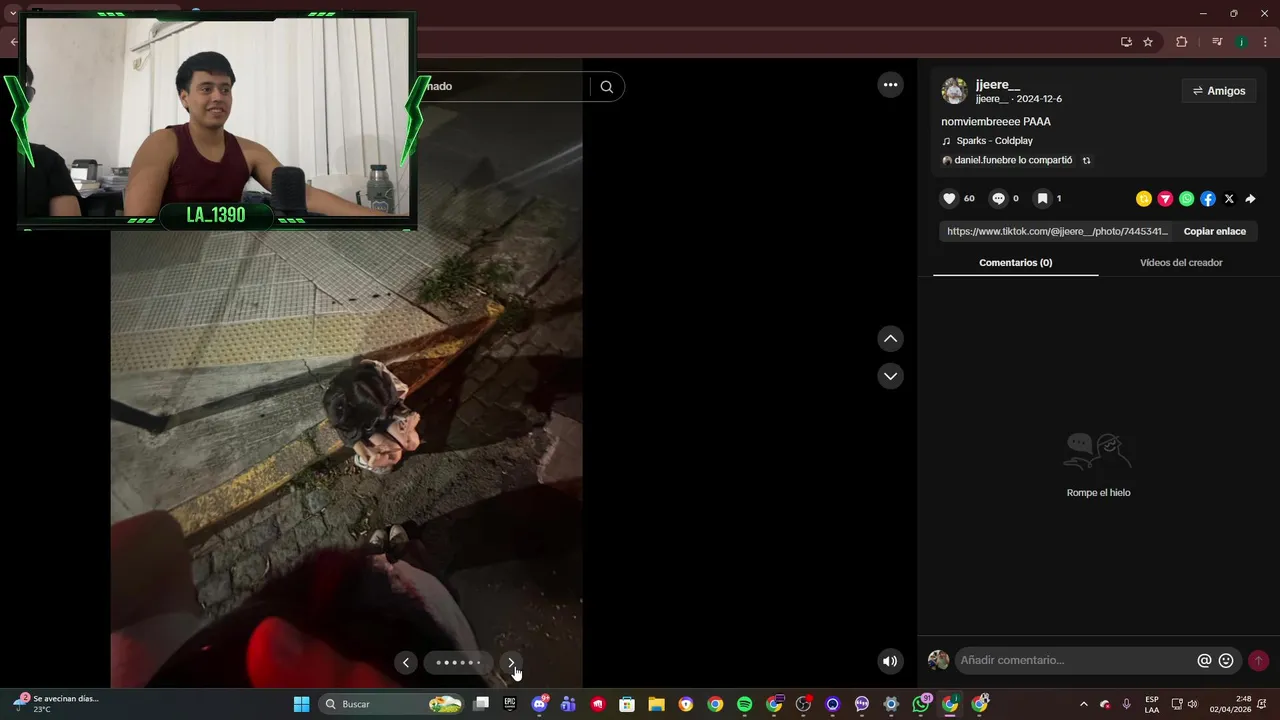
Task: Switch to Videos del creador tab
Action: click(1181, 263)
